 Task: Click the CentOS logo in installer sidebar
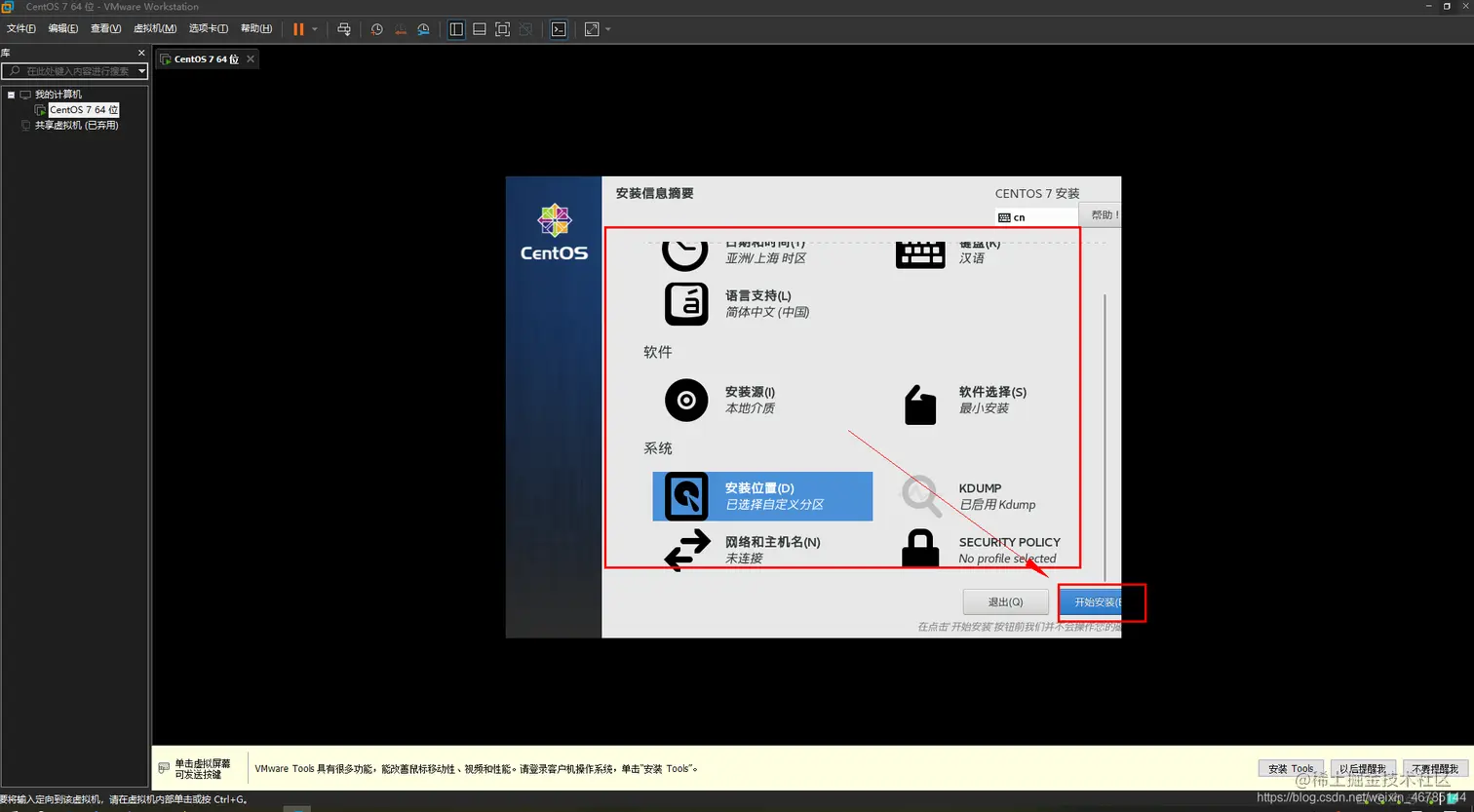click(x=554, y=232)
